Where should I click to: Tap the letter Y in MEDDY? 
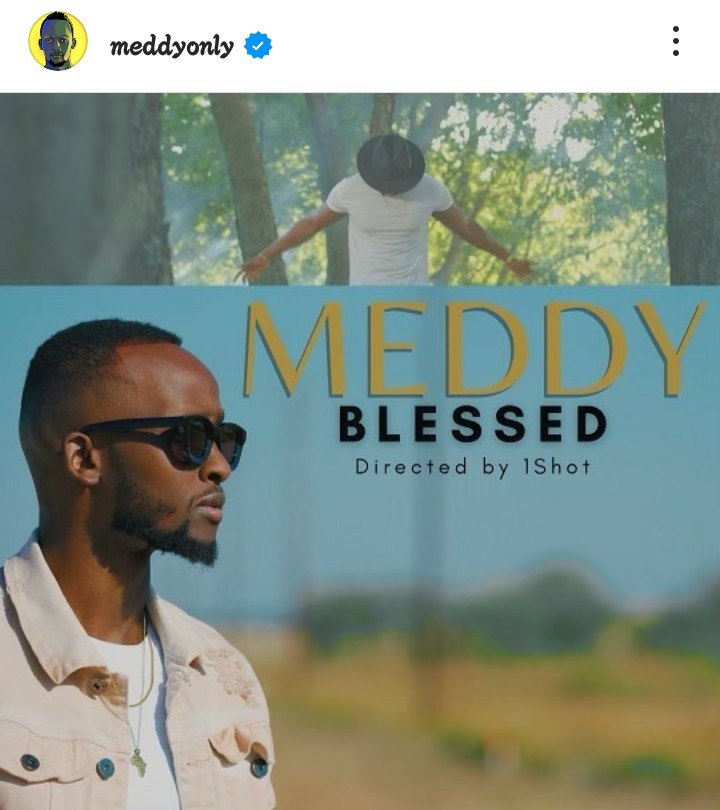tap(670, 349)
